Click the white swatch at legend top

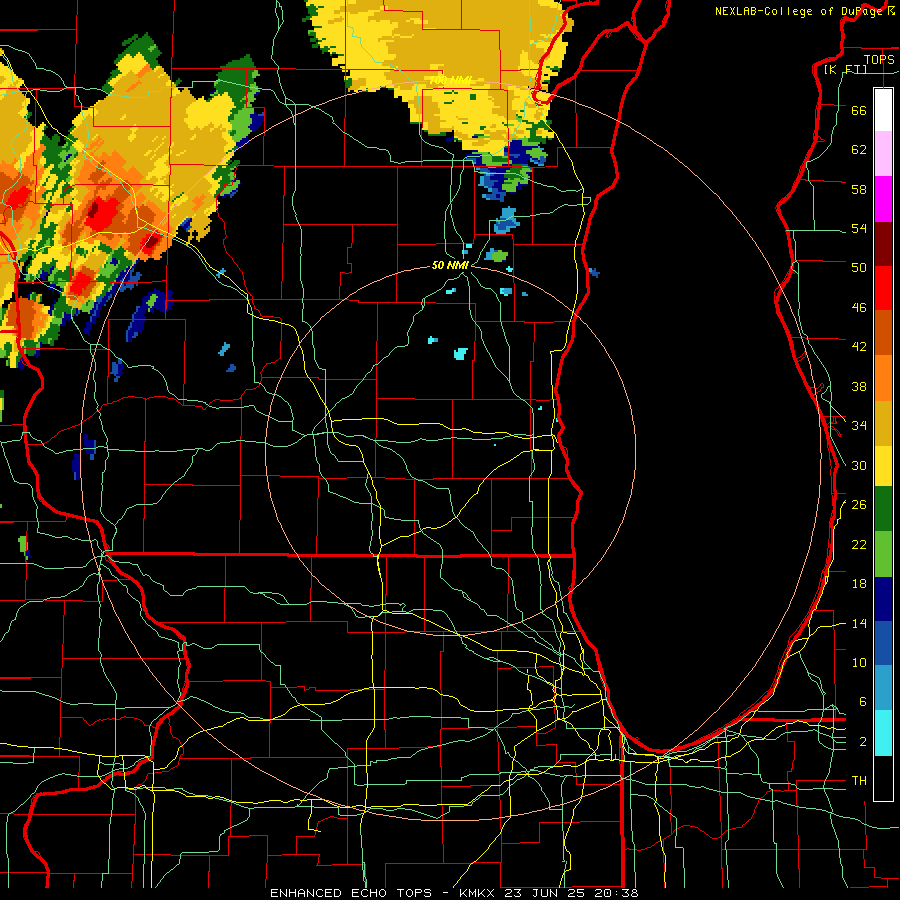[x=883, y=110]
